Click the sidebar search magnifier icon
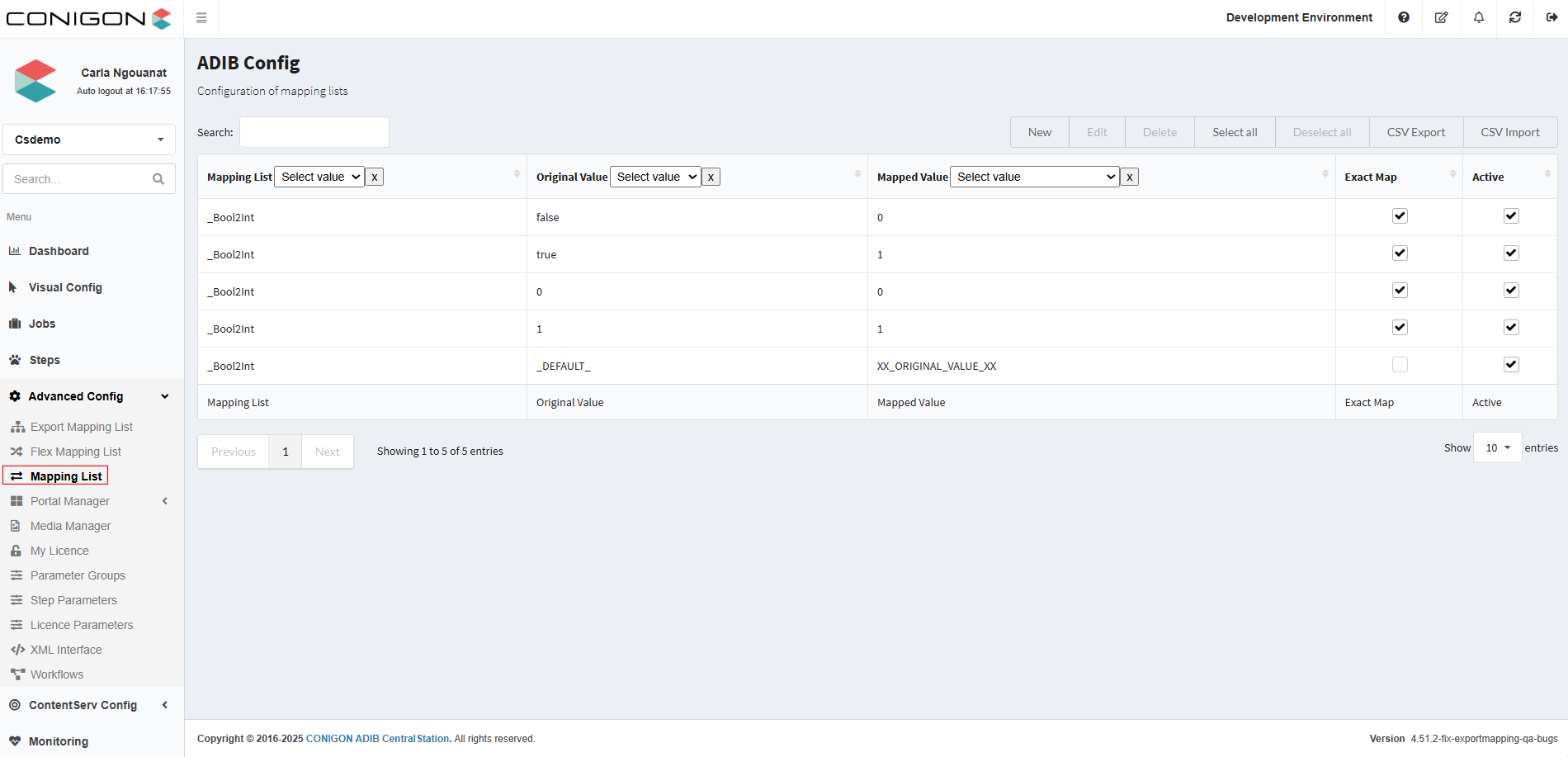 (x=158, y=179)
